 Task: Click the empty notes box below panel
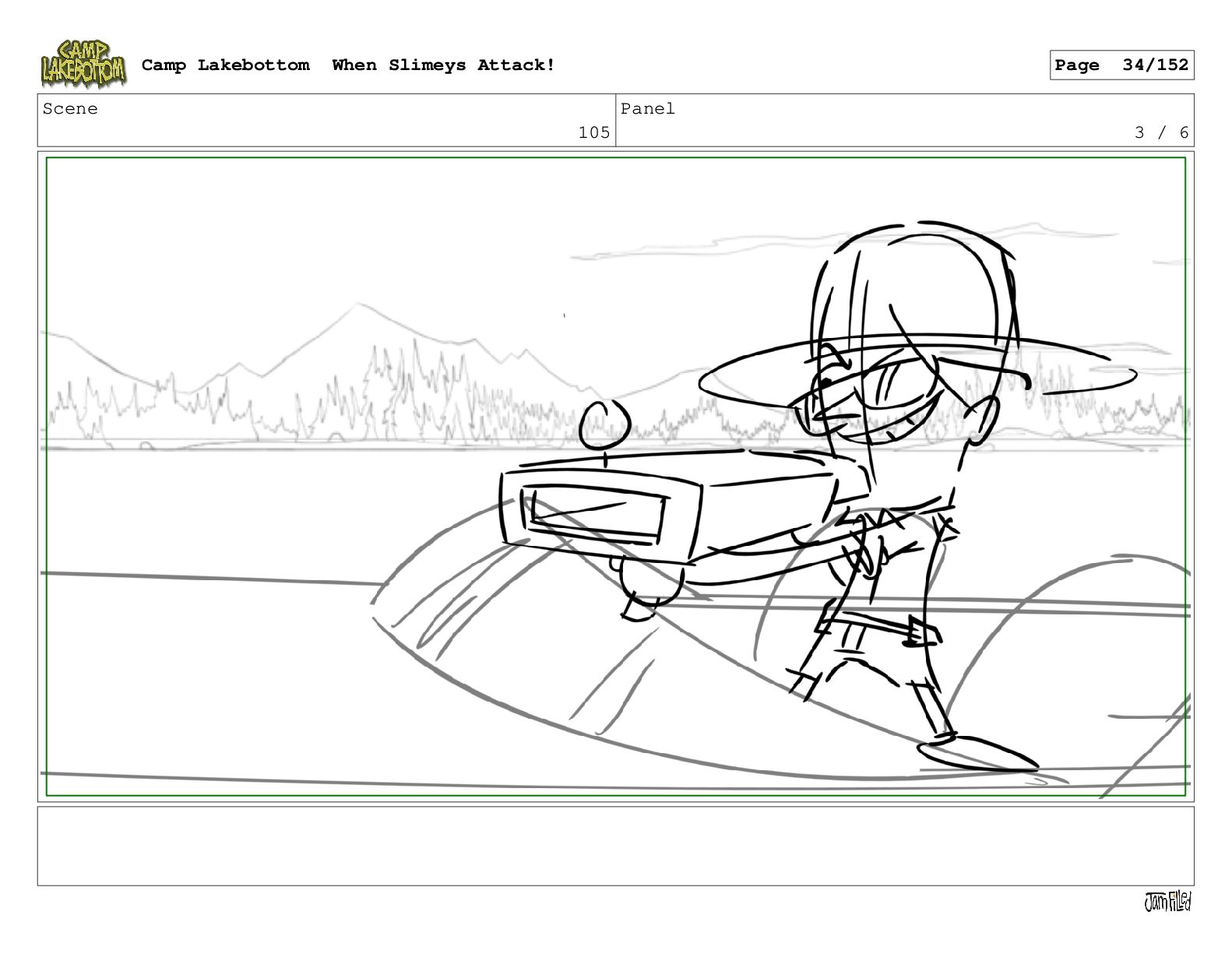tap(616, 846)
